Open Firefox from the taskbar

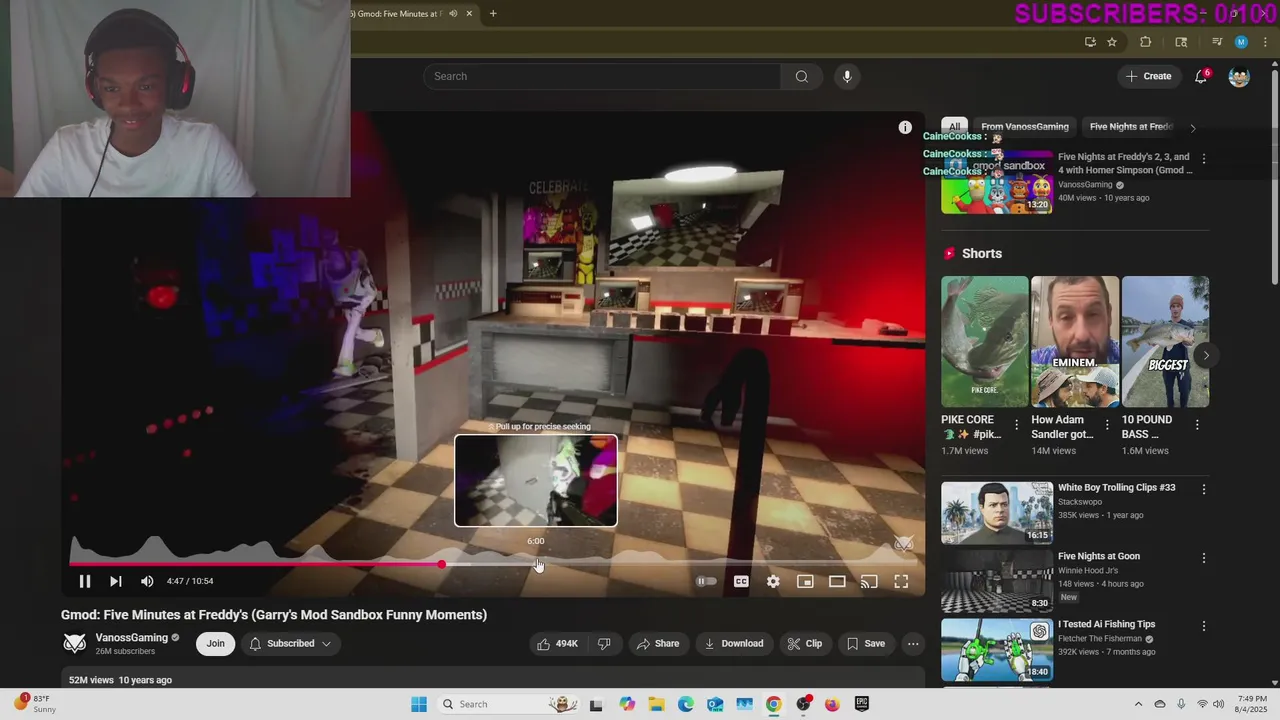pyautogui.click(x=832, y=704)
